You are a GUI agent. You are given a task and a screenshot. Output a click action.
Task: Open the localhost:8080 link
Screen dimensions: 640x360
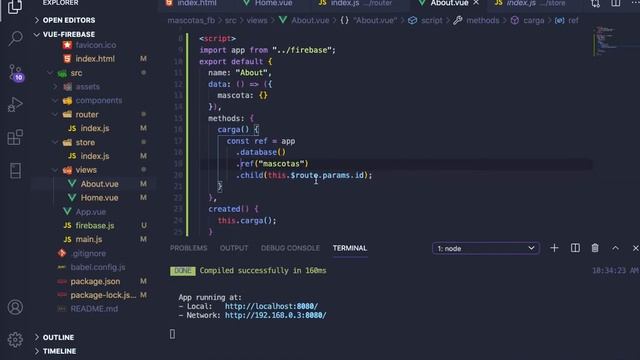coord(271,306)
